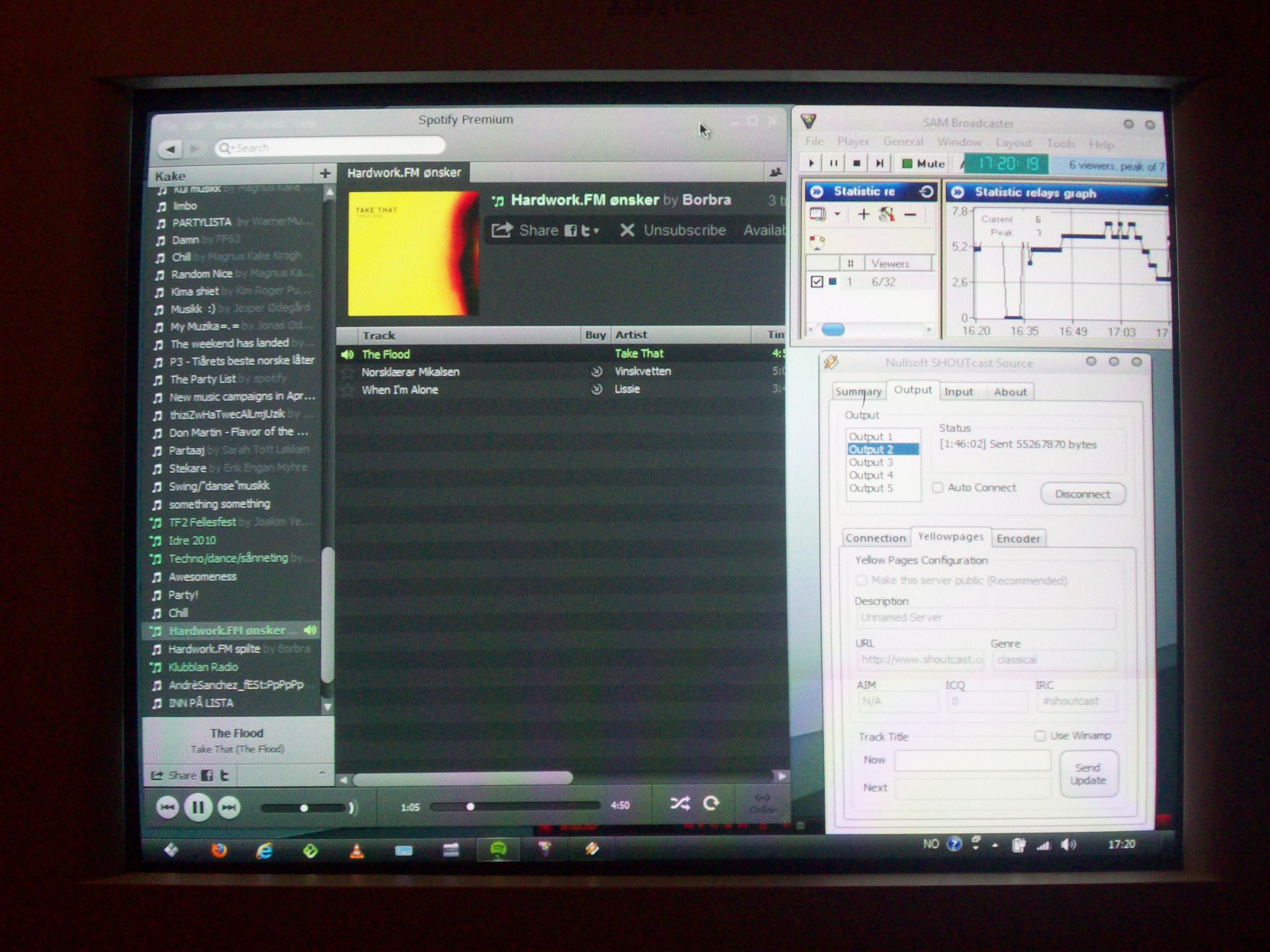Open the General menu in SAM Broadcaster
Image resolution: width=1270 pixels, height=952 pixels.
click(903, 142)
